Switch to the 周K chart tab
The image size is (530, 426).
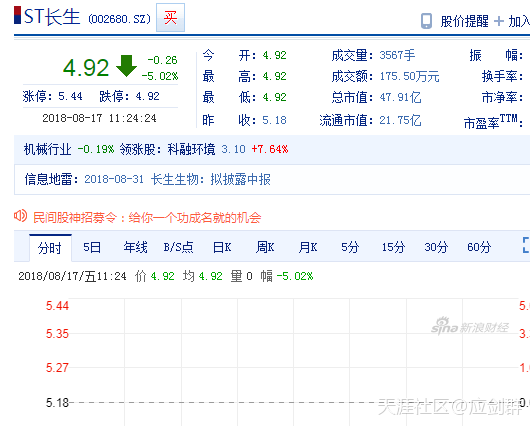265,247
